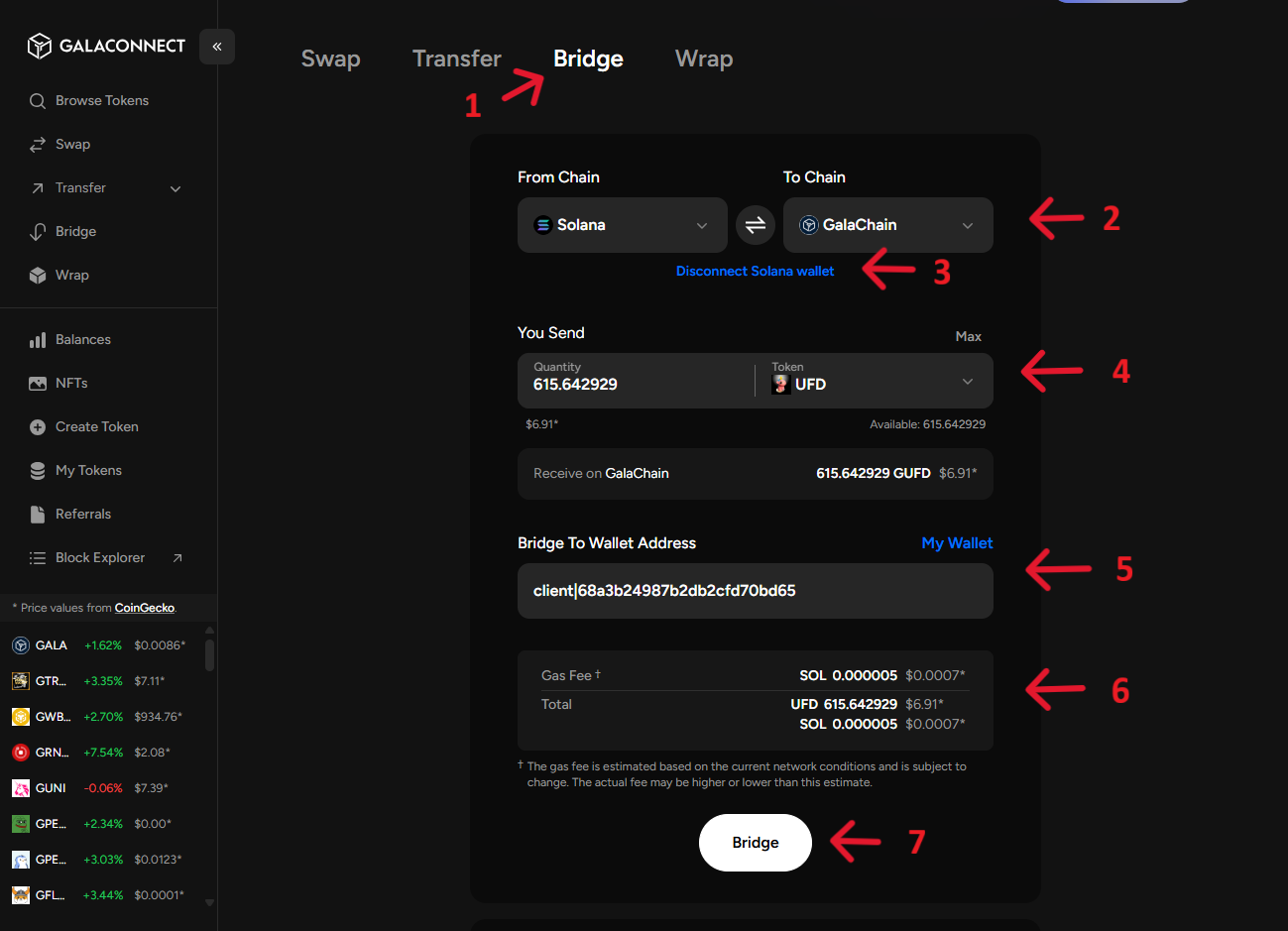Click the GALA token icon in price list

pyautogui.click(x=20, y=645)
